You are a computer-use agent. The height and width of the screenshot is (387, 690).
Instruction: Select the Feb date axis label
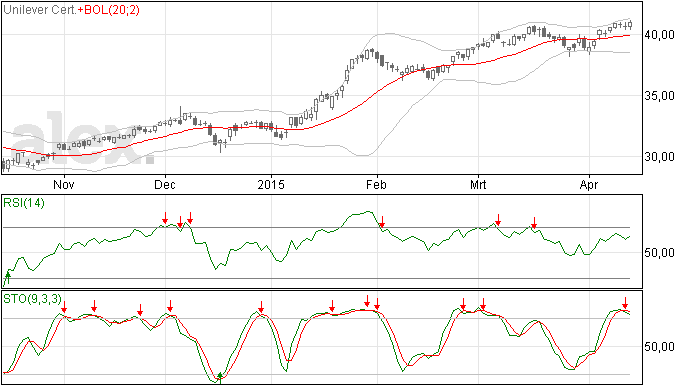click(x=376, y=184)
